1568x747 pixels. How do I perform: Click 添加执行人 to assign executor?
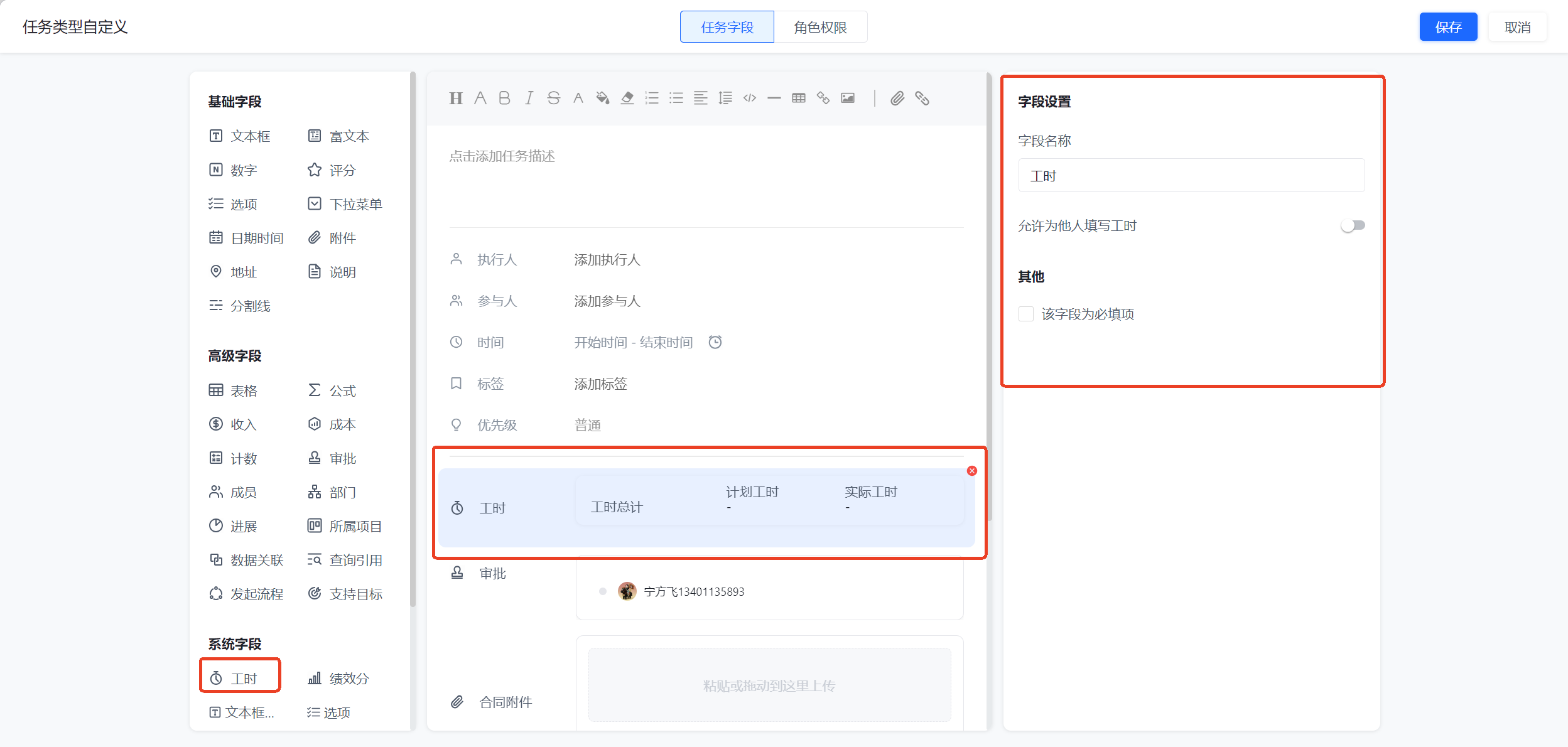(x=607, y=259)
